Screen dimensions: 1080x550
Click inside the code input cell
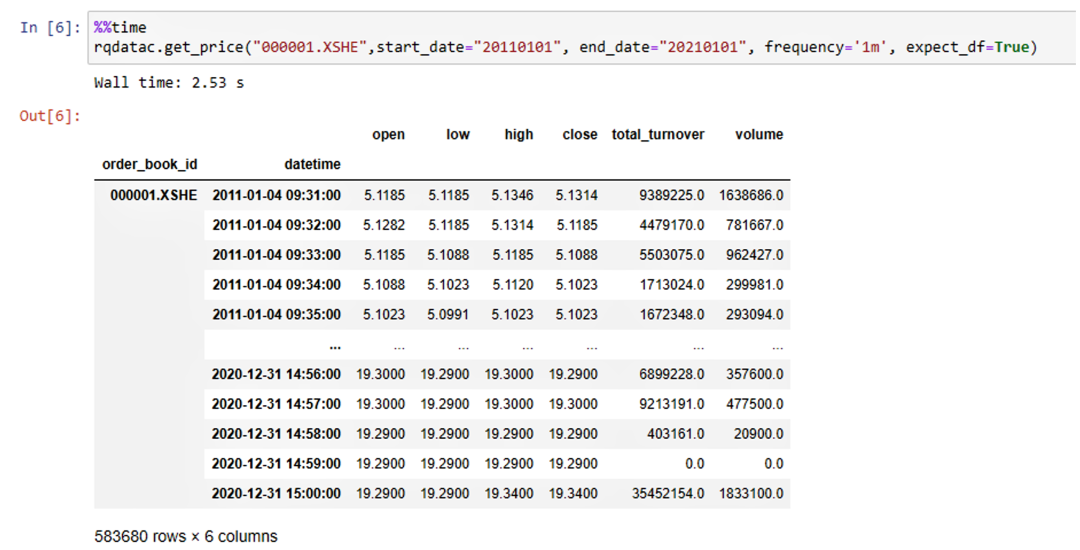click(584, 38)
